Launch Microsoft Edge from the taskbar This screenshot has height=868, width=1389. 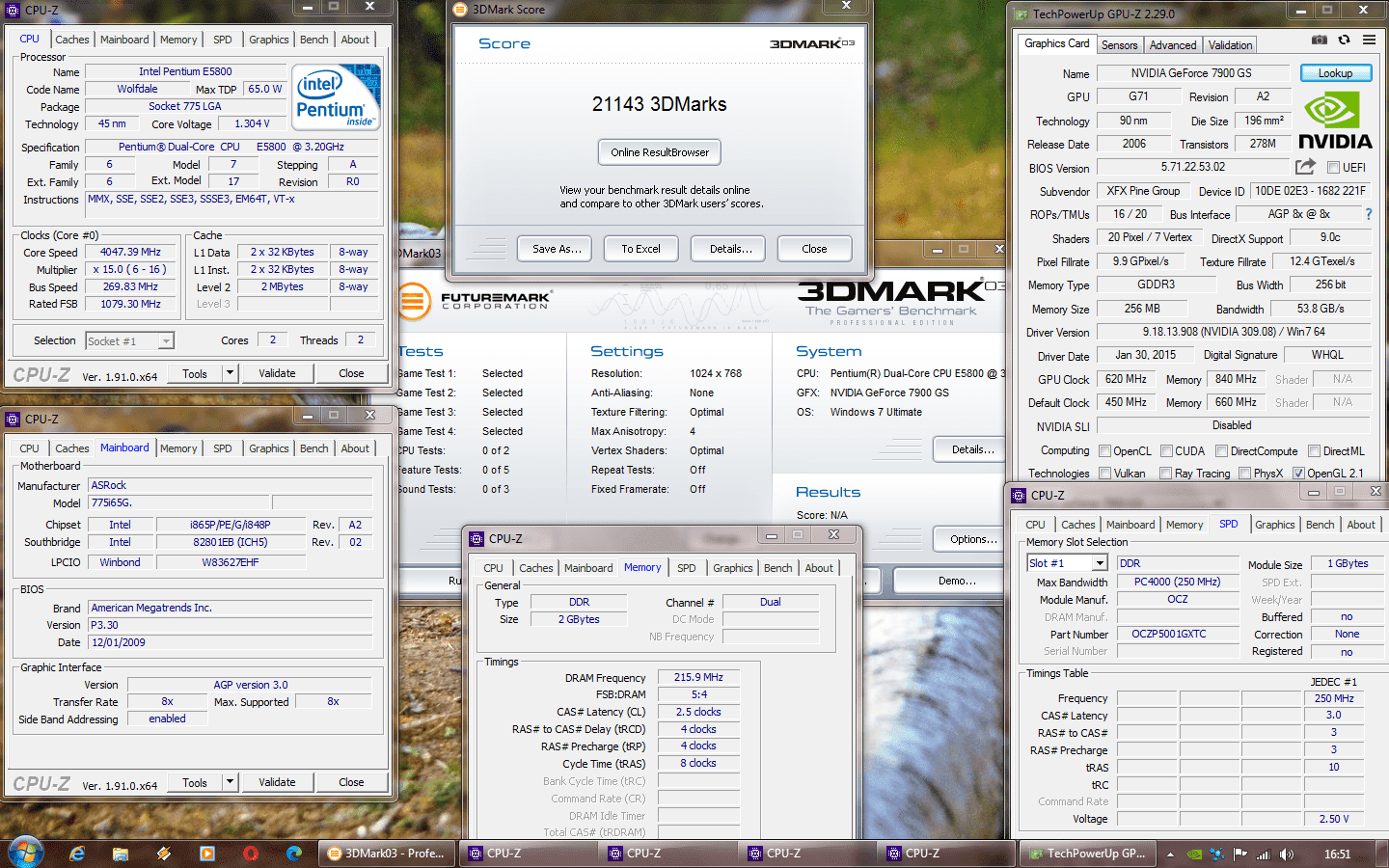click(294, 854)
